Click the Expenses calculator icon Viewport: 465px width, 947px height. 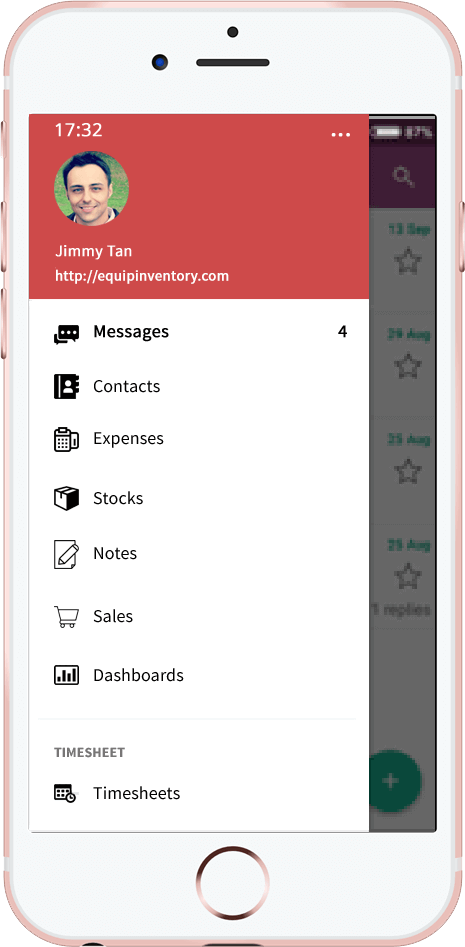tap(66, 439)
